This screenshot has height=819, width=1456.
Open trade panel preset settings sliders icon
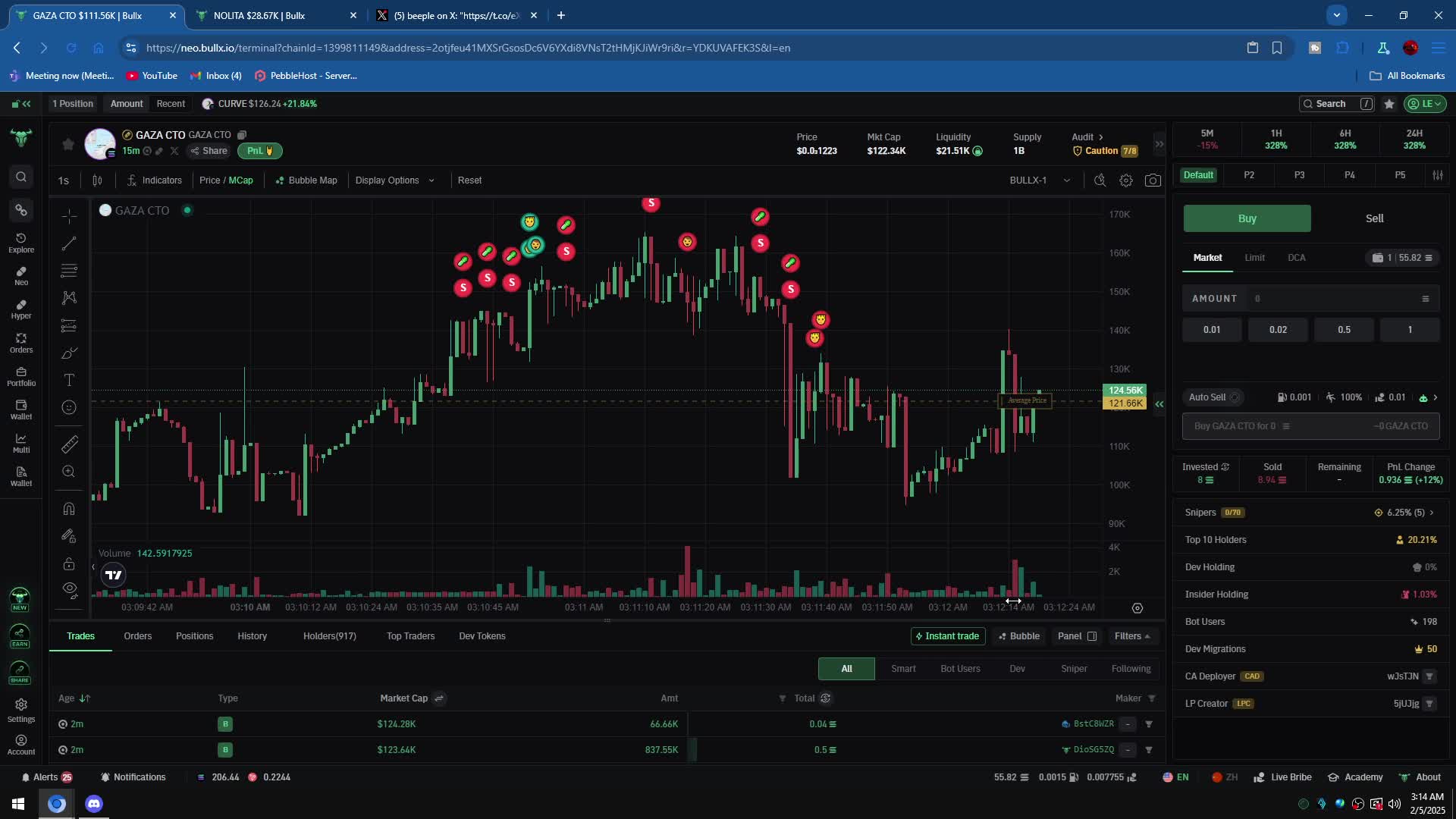[1438, 175]
